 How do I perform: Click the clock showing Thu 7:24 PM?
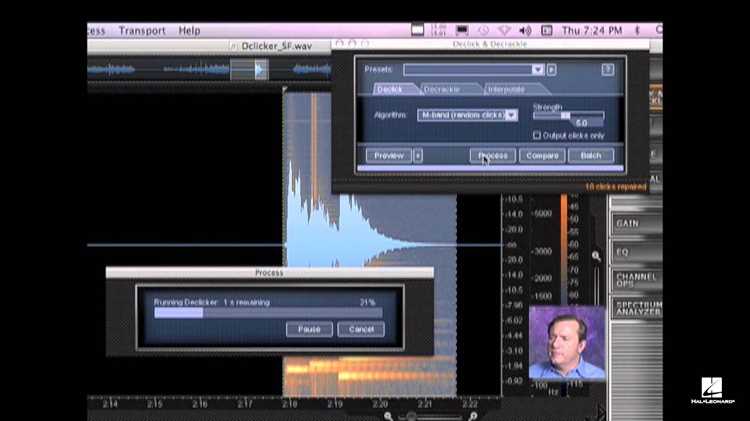592,31
